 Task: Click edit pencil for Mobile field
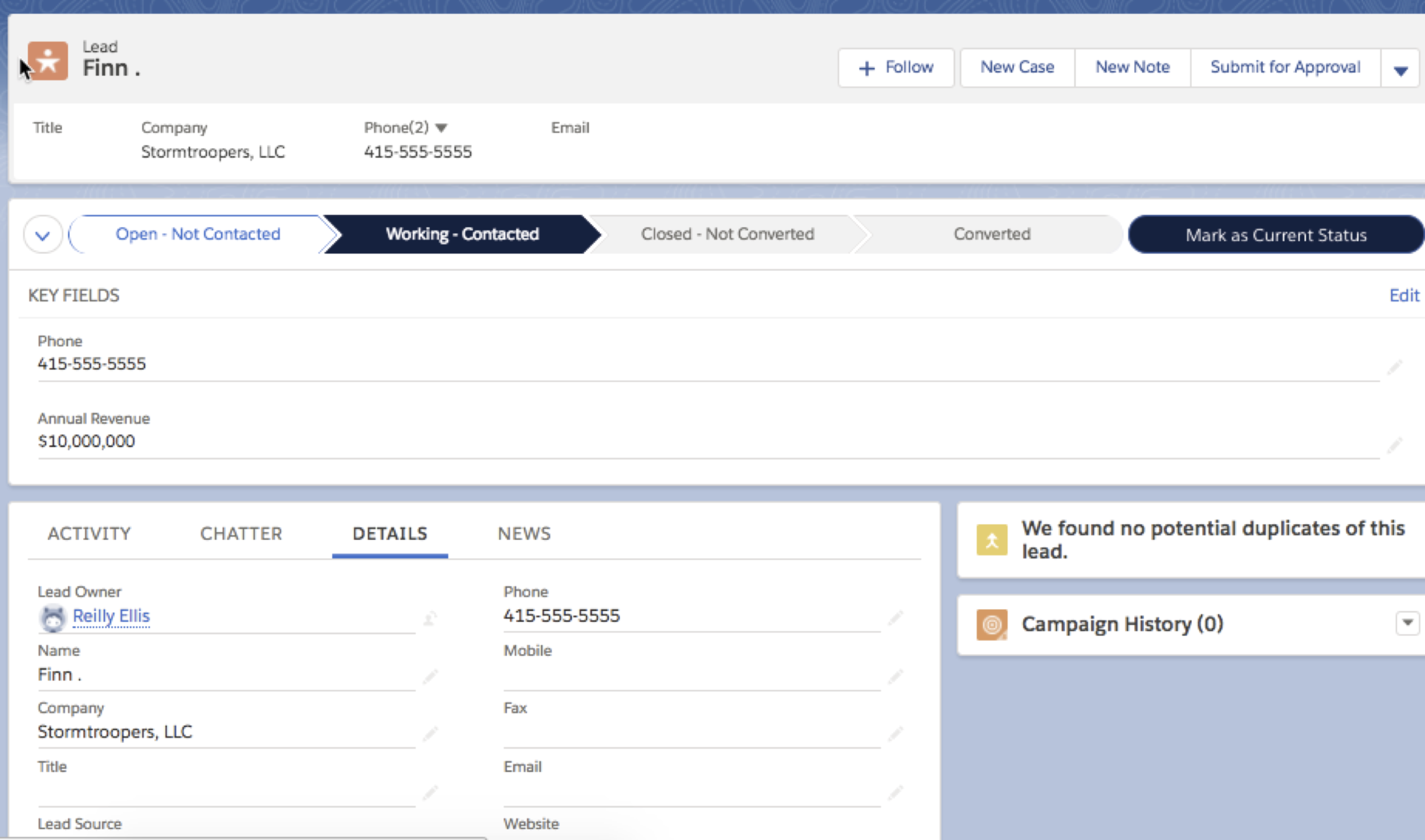tap(895, 676)
